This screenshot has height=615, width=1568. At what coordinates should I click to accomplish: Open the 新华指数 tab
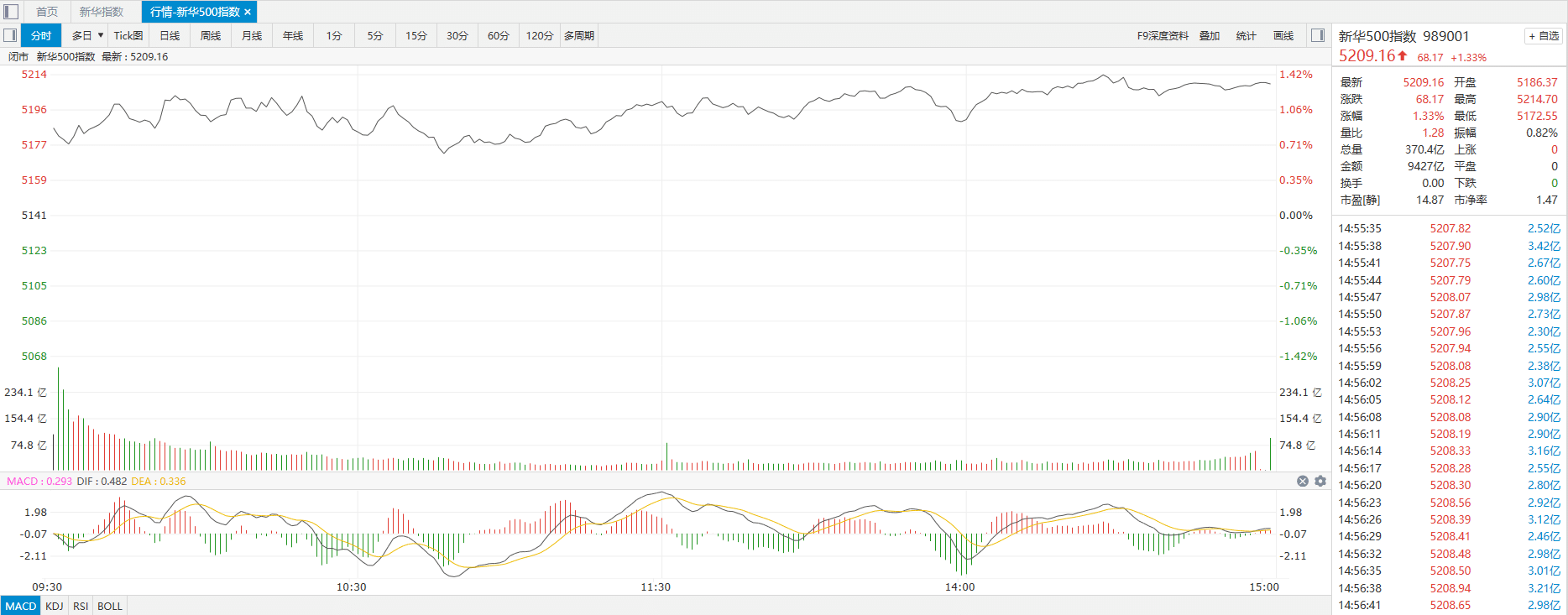[102, 12]
